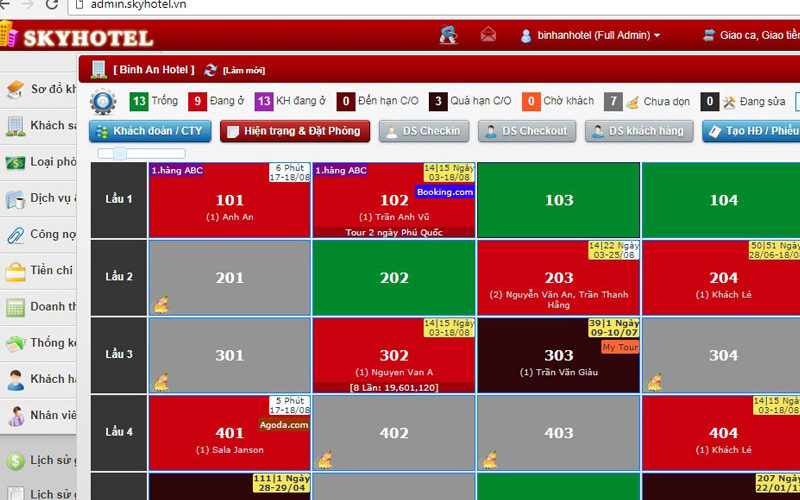800x500 pixels.
Task: Click the Bình An Hotel building icon
Action: (x=99, y=70)
